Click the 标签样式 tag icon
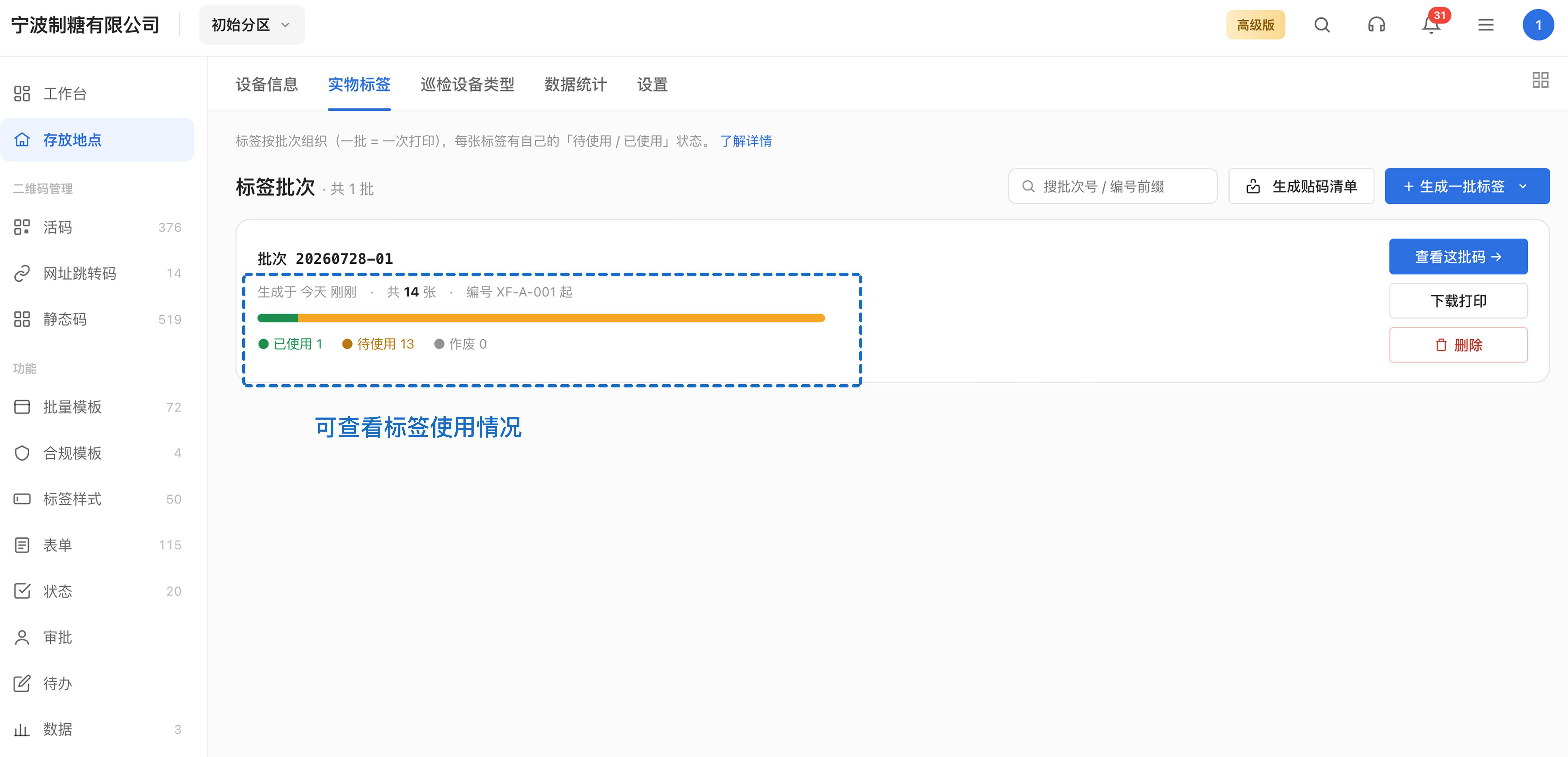1568x757 pixels. (x=22, y=499)
